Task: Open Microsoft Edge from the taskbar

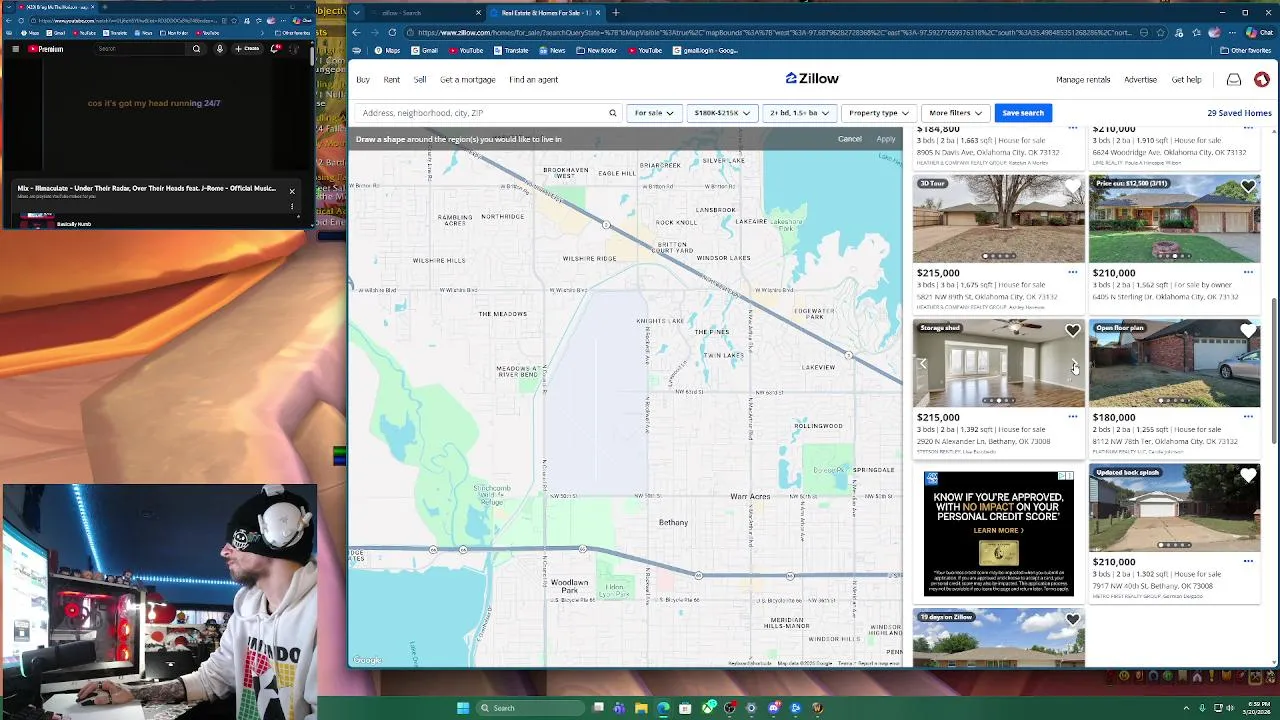Action: coord(663,708)
